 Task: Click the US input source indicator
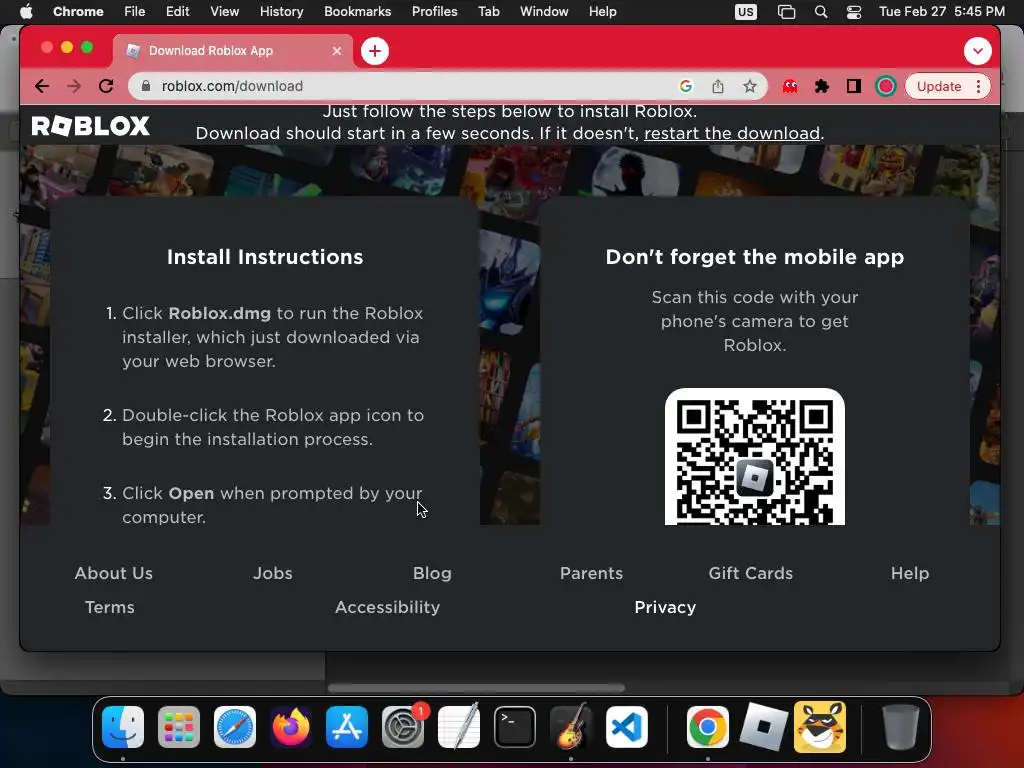tap(746, 12)
